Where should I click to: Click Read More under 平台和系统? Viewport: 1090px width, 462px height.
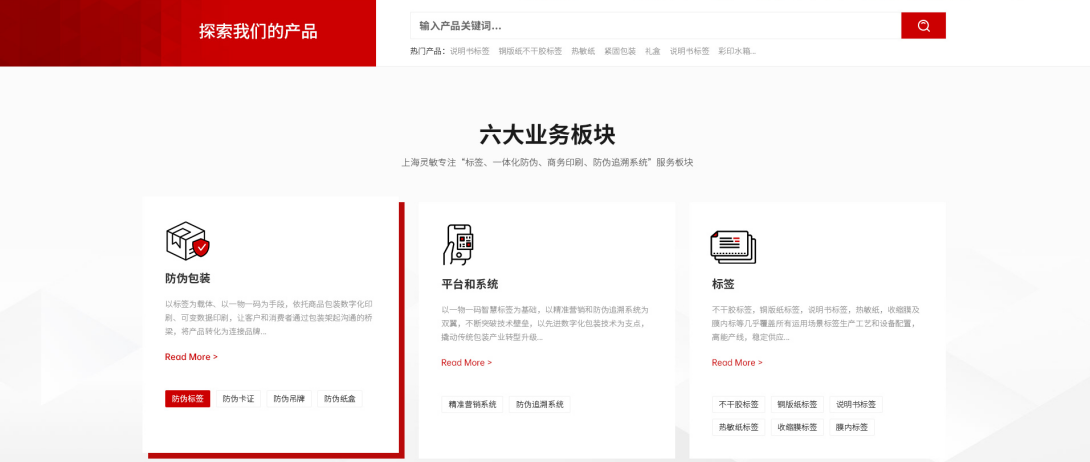[x=467, y=363]
